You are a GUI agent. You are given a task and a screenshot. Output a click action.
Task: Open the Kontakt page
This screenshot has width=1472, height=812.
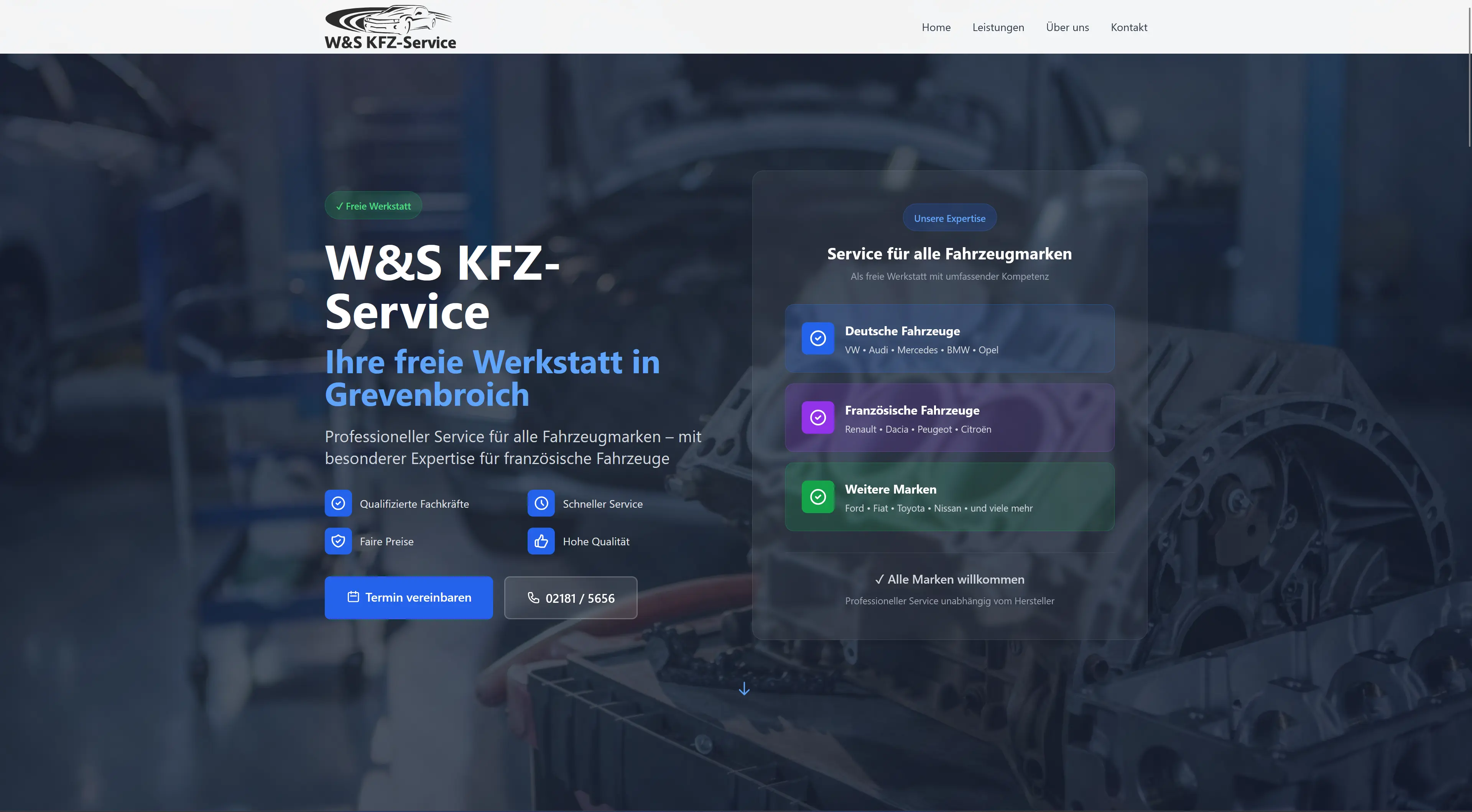(1128, 27)
